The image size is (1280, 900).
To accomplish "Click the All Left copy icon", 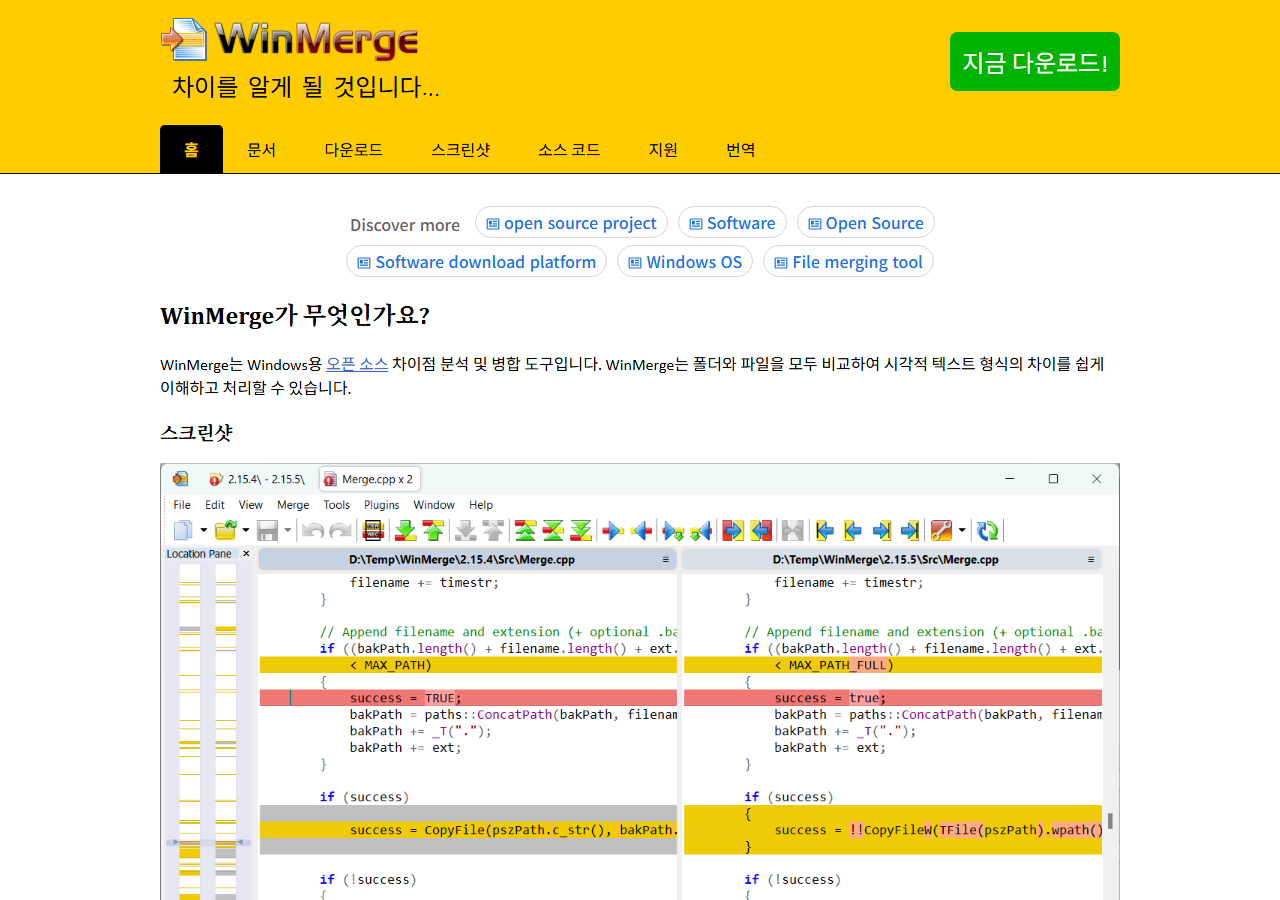I will pos(761,530).
